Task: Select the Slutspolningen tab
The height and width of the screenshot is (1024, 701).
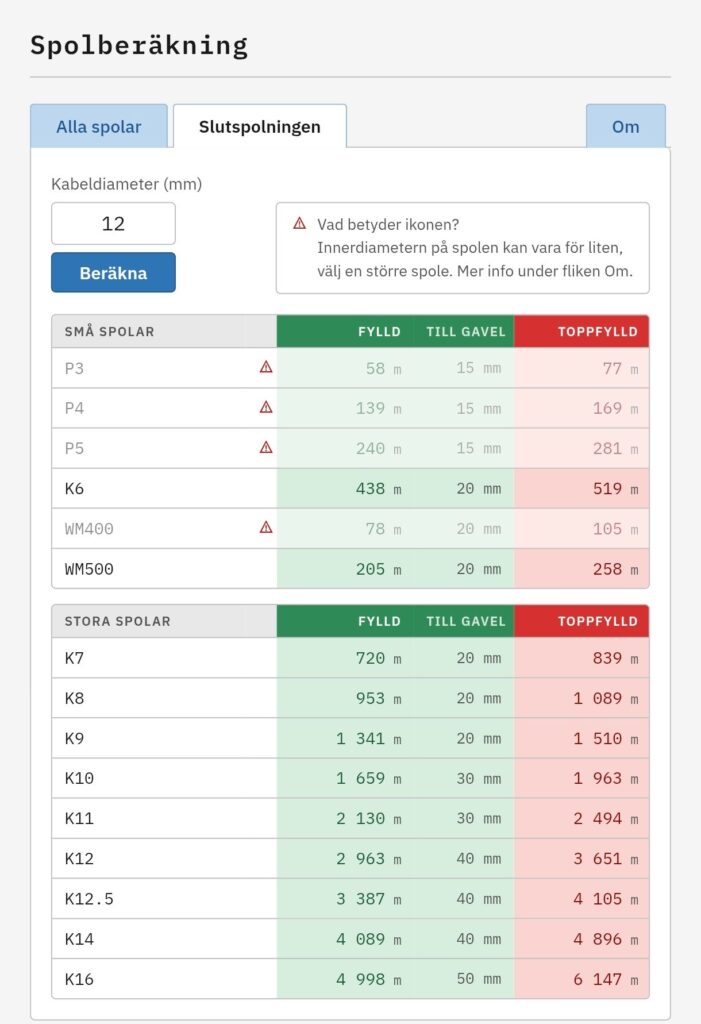Action: [x=260, y=127]
